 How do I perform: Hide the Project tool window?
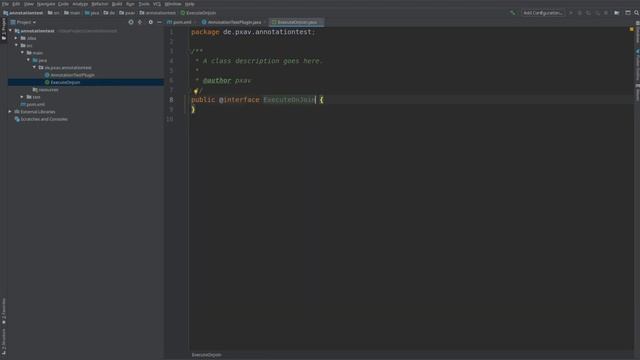point(159,22)
